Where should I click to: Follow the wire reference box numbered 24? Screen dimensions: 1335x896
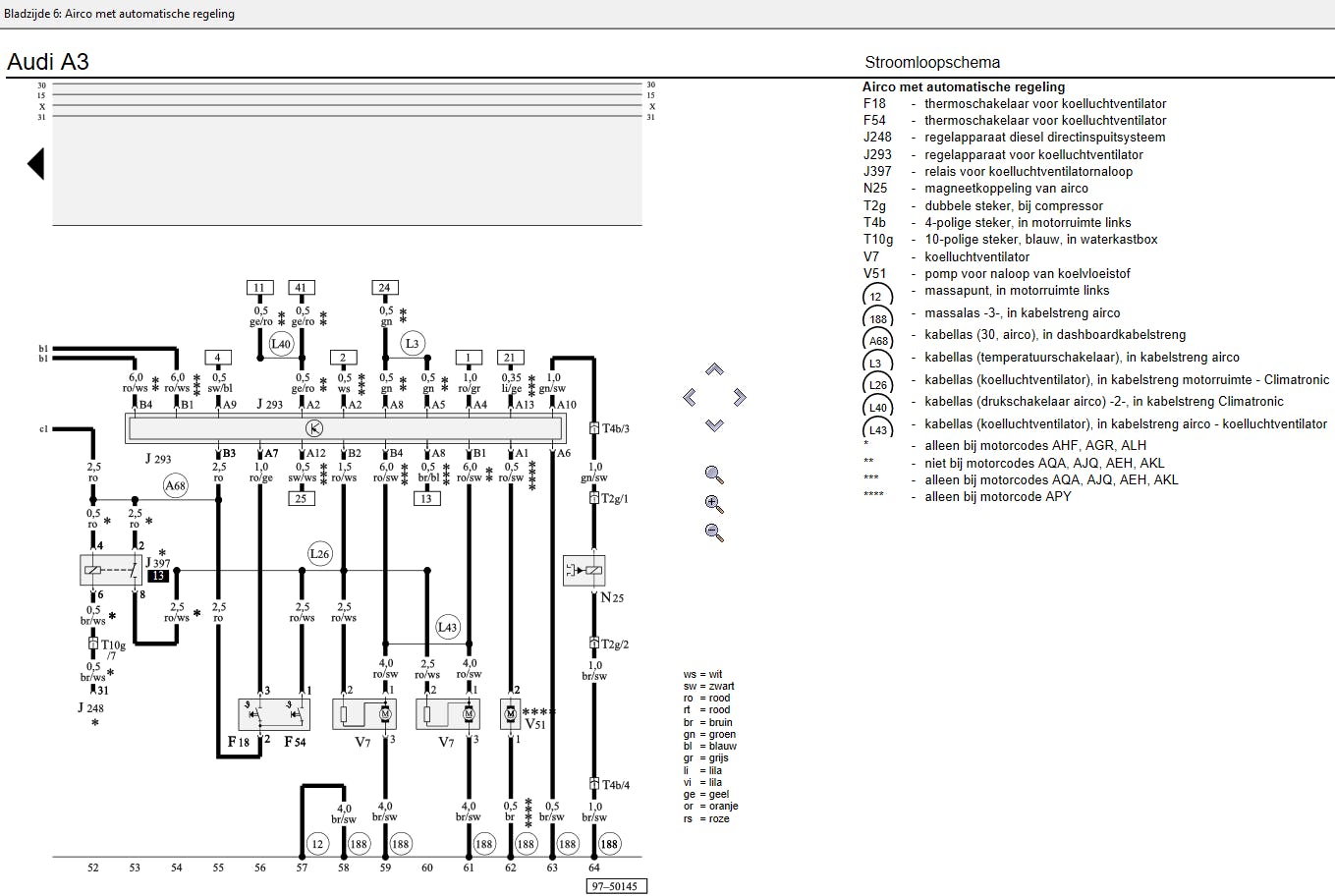tap(384, 288)
